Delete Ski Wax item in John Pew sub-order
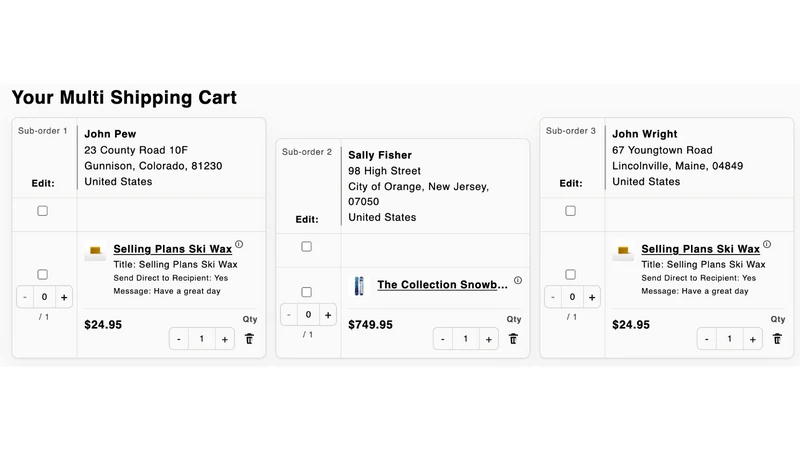800x450 pixels. coord(249,339)
